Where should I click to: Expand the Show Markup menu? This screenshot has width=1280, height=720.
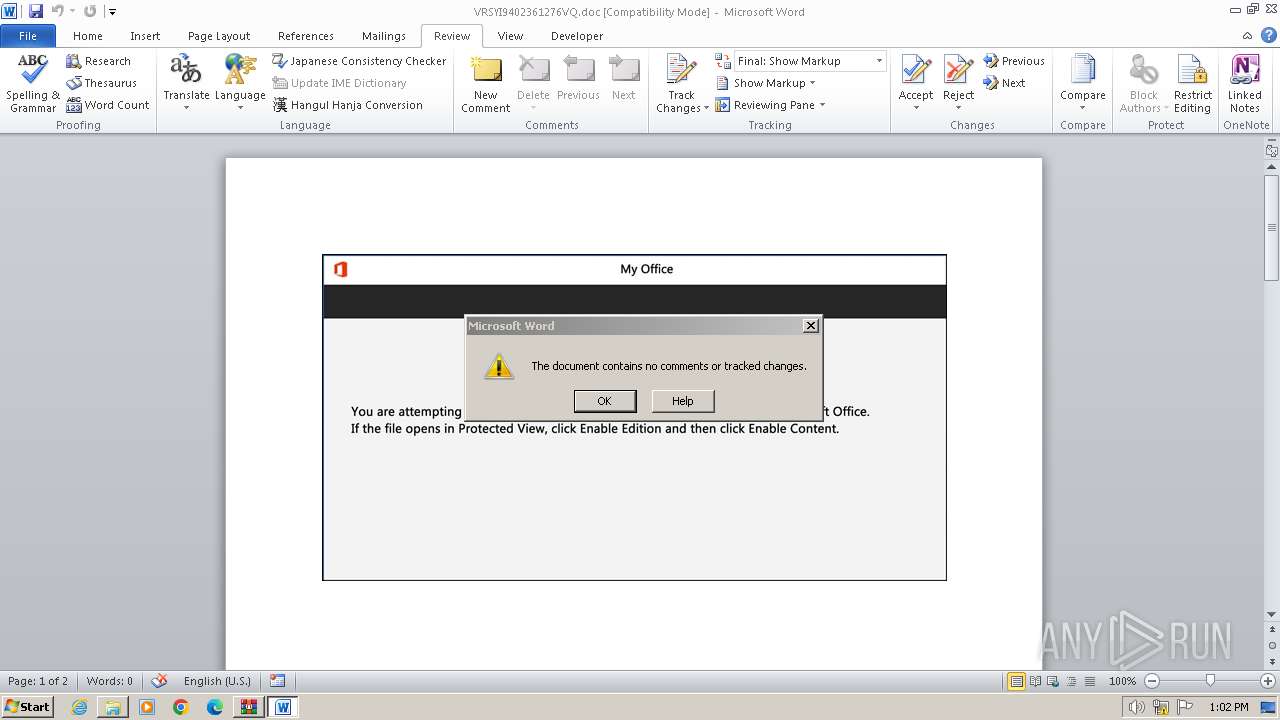pyautogui.click(x=767, y=83)
